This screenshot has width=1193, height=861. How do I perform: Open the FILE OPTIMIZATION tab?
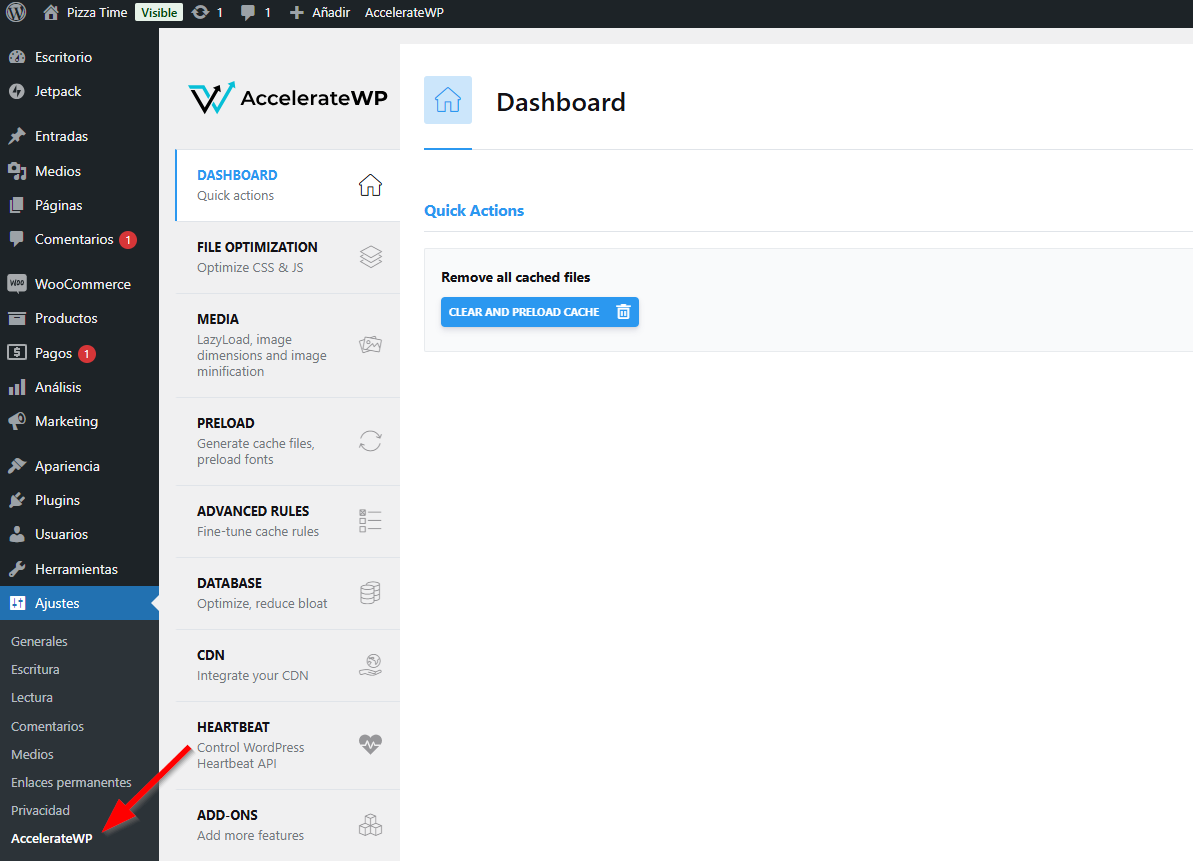pos(288,257)
